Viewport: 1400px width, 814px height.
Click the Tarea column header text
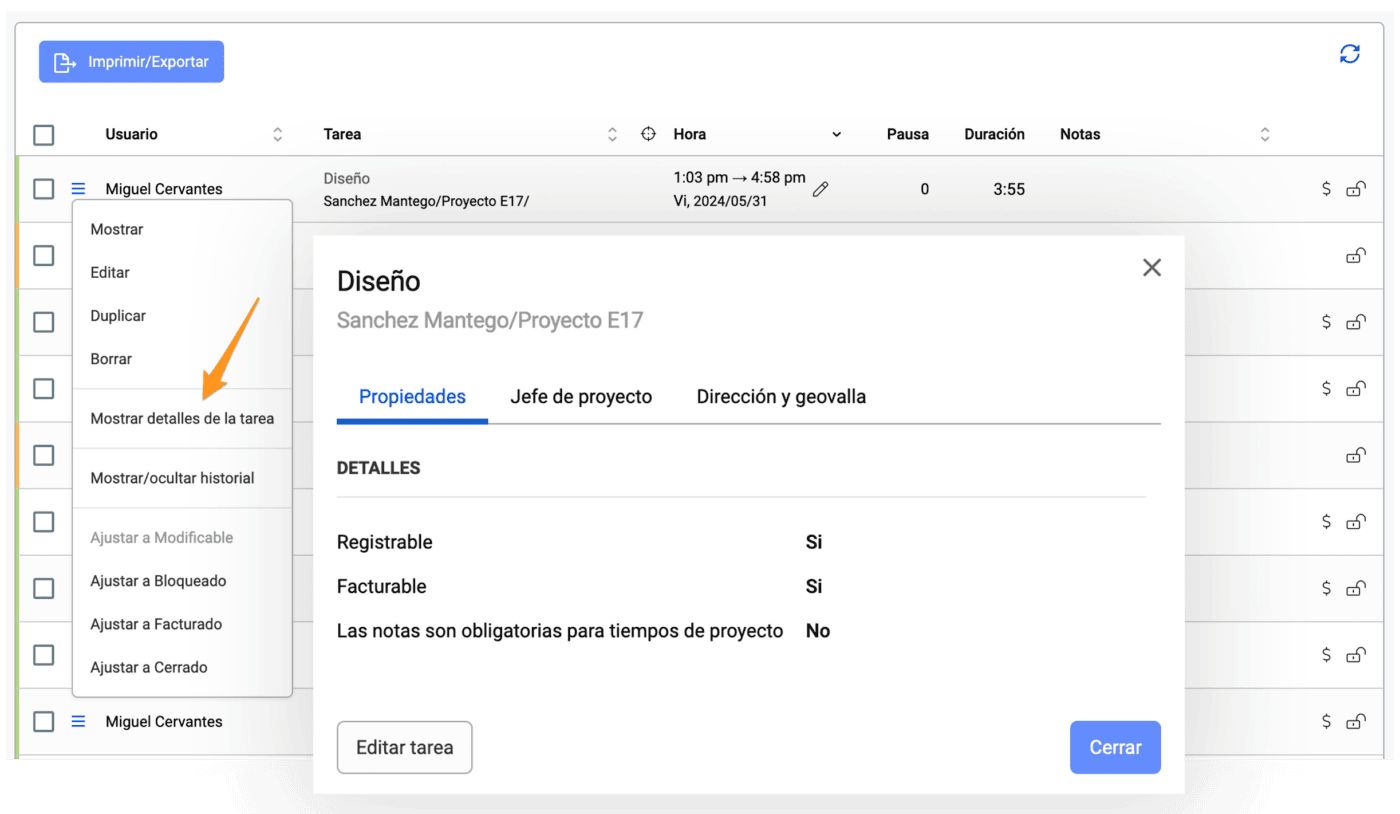[x=342, y=134]
